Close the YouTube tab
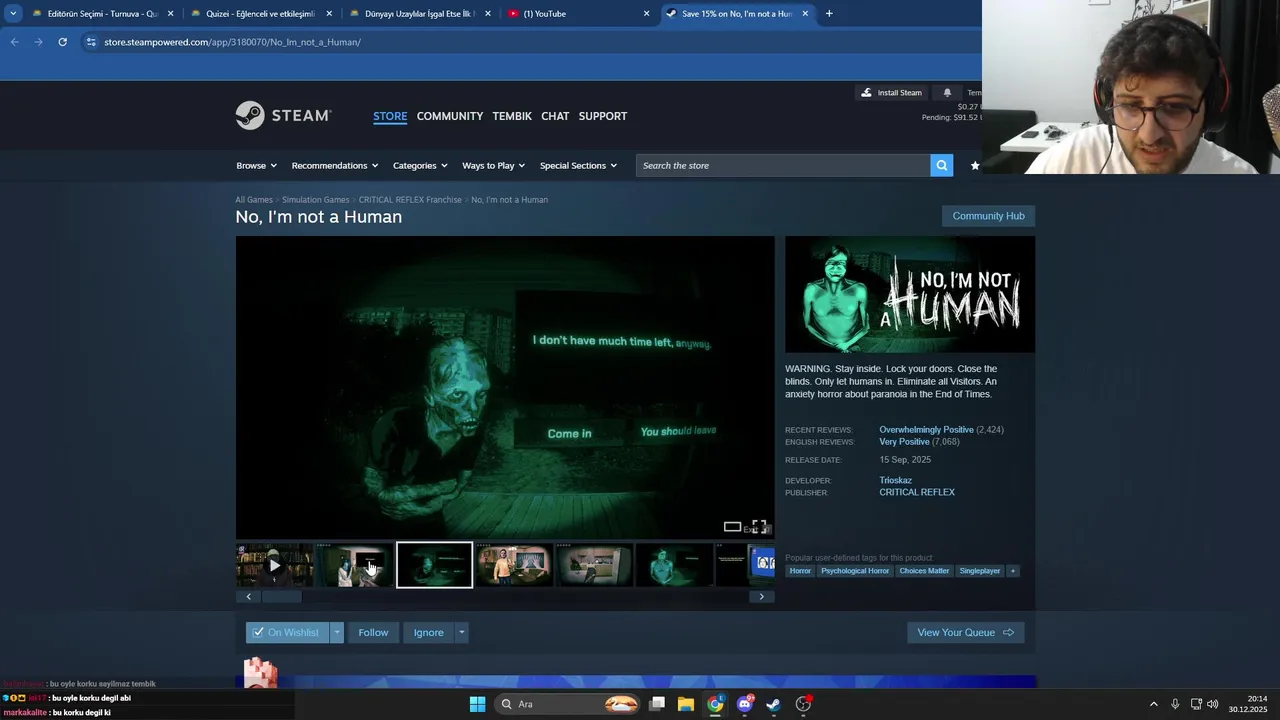Viewport: 1280px width, 720px height. (x=646, y=14)
